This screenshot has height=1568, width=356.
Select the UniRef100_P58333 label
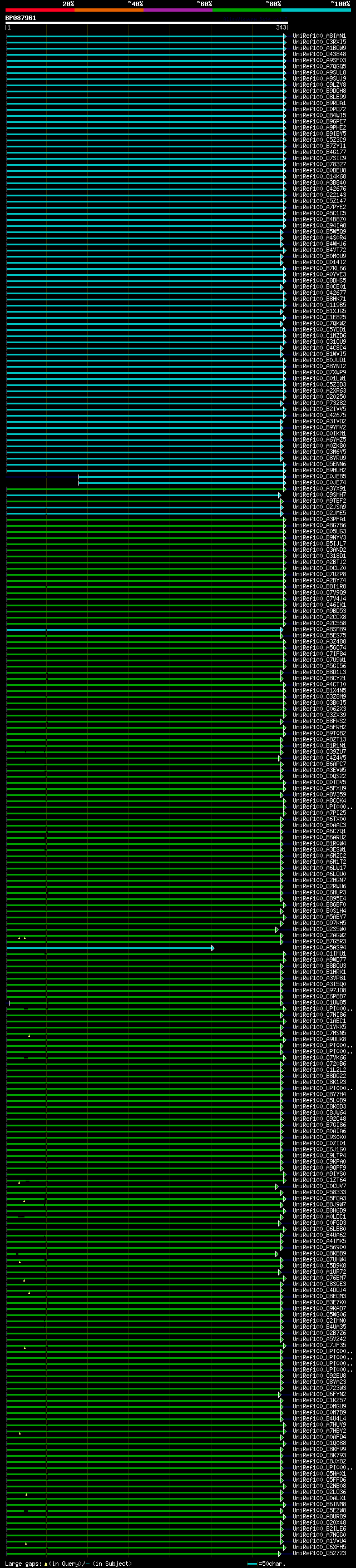point(319,1193)
